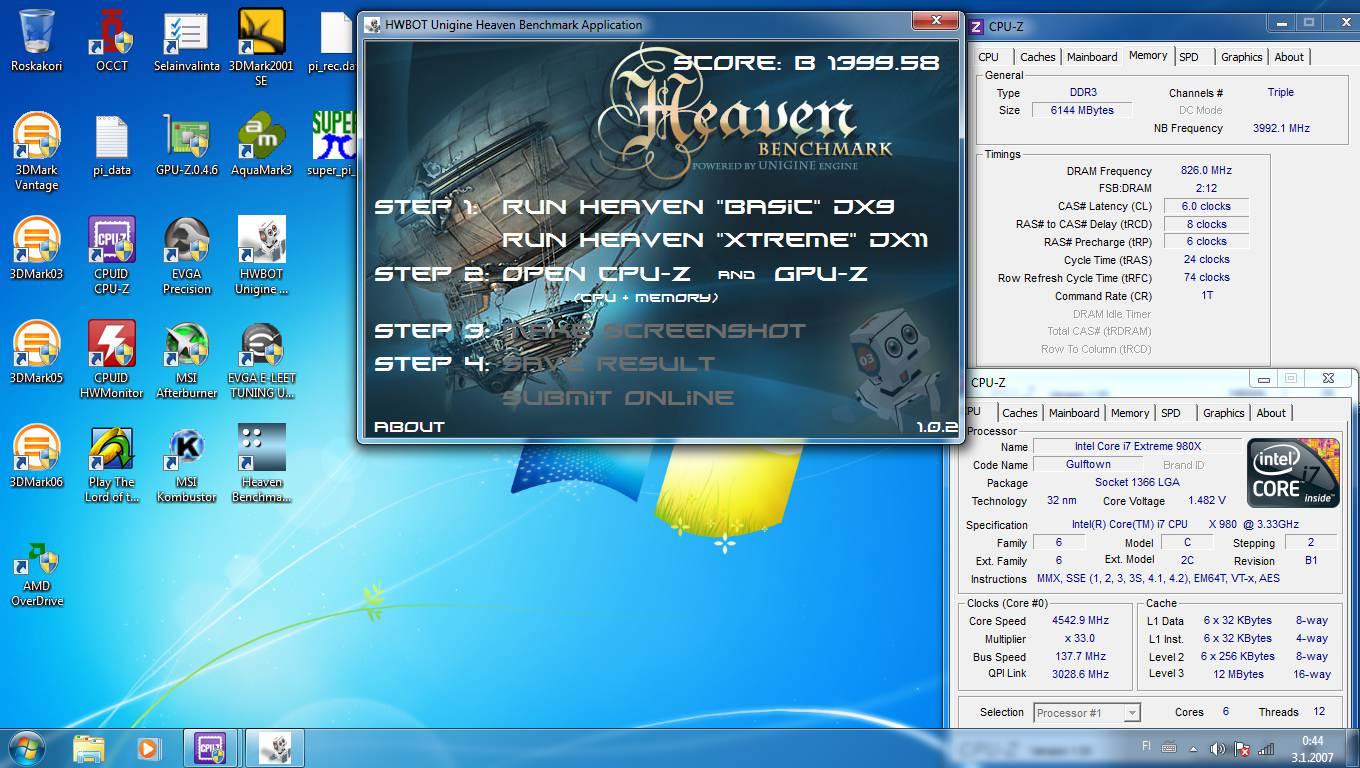Switch to Caches tab in Memory CPU-Z window

pyautogui.click(x=1037, y=57)
